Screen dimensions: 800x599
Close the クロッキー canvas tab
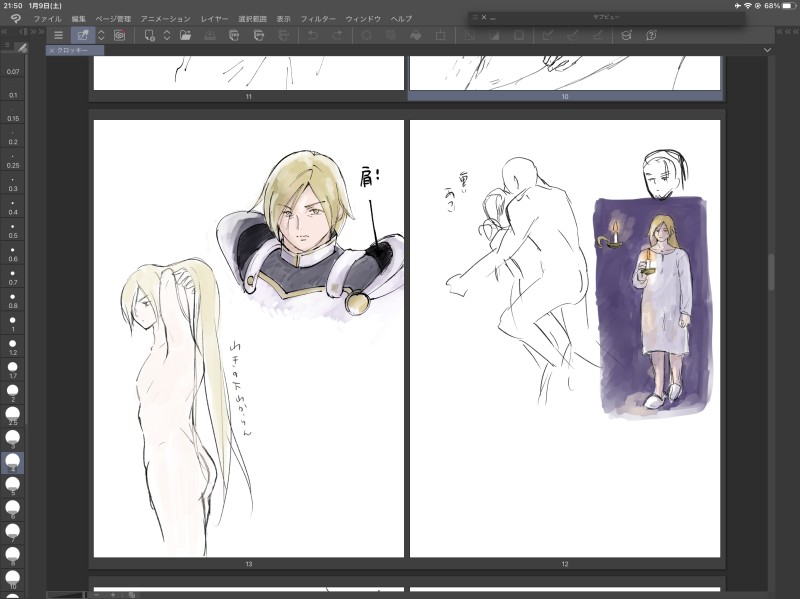pos(52,50)
